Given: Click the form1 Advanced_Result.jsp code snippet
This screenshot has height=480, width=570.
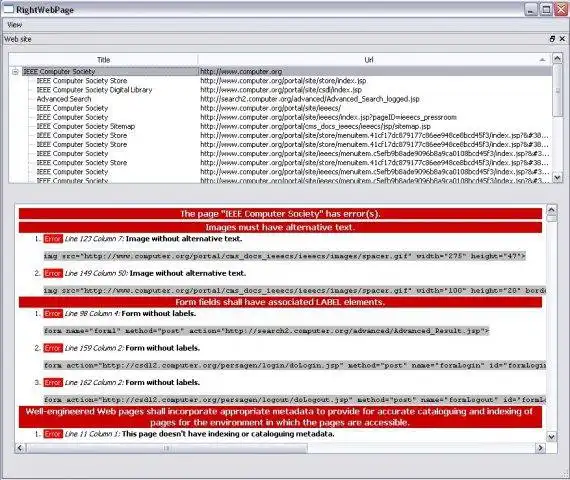Looking at the screenshot, I should [266, 331].
